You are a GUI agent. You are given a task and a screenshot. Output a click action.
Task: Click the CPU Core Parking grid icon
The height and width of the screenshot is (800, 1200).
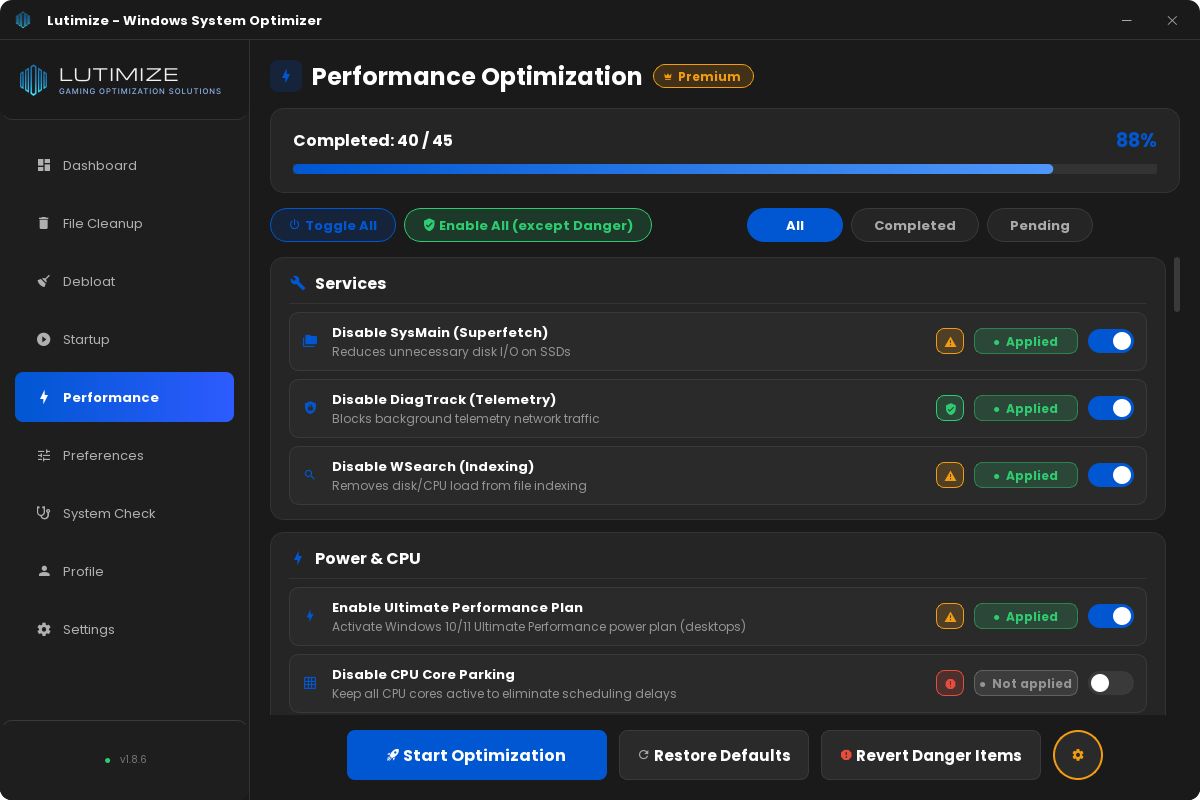coord(310,683)
